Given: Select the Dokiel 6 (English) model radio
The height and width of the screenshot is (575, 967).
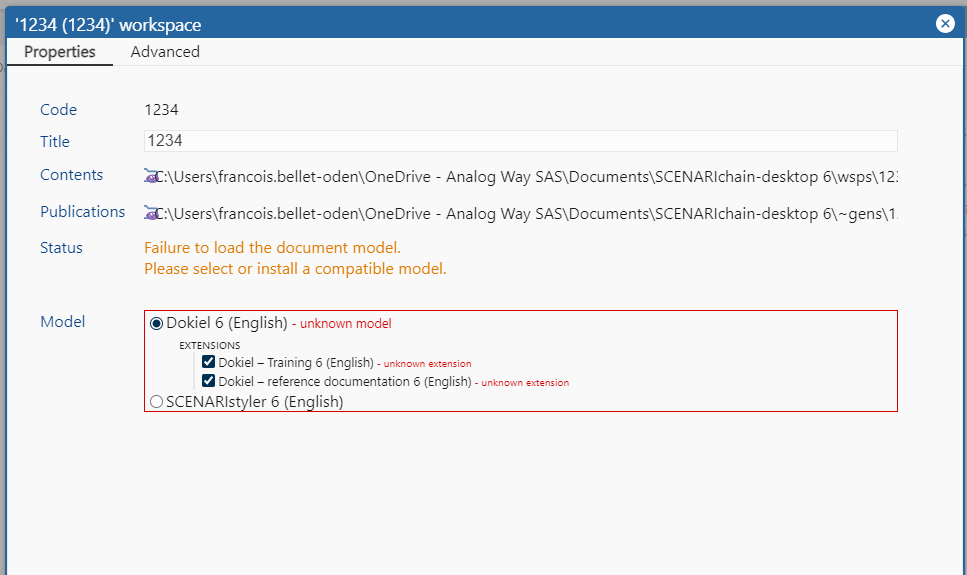Looking at the screenshot, I should [x=157, y=323].
